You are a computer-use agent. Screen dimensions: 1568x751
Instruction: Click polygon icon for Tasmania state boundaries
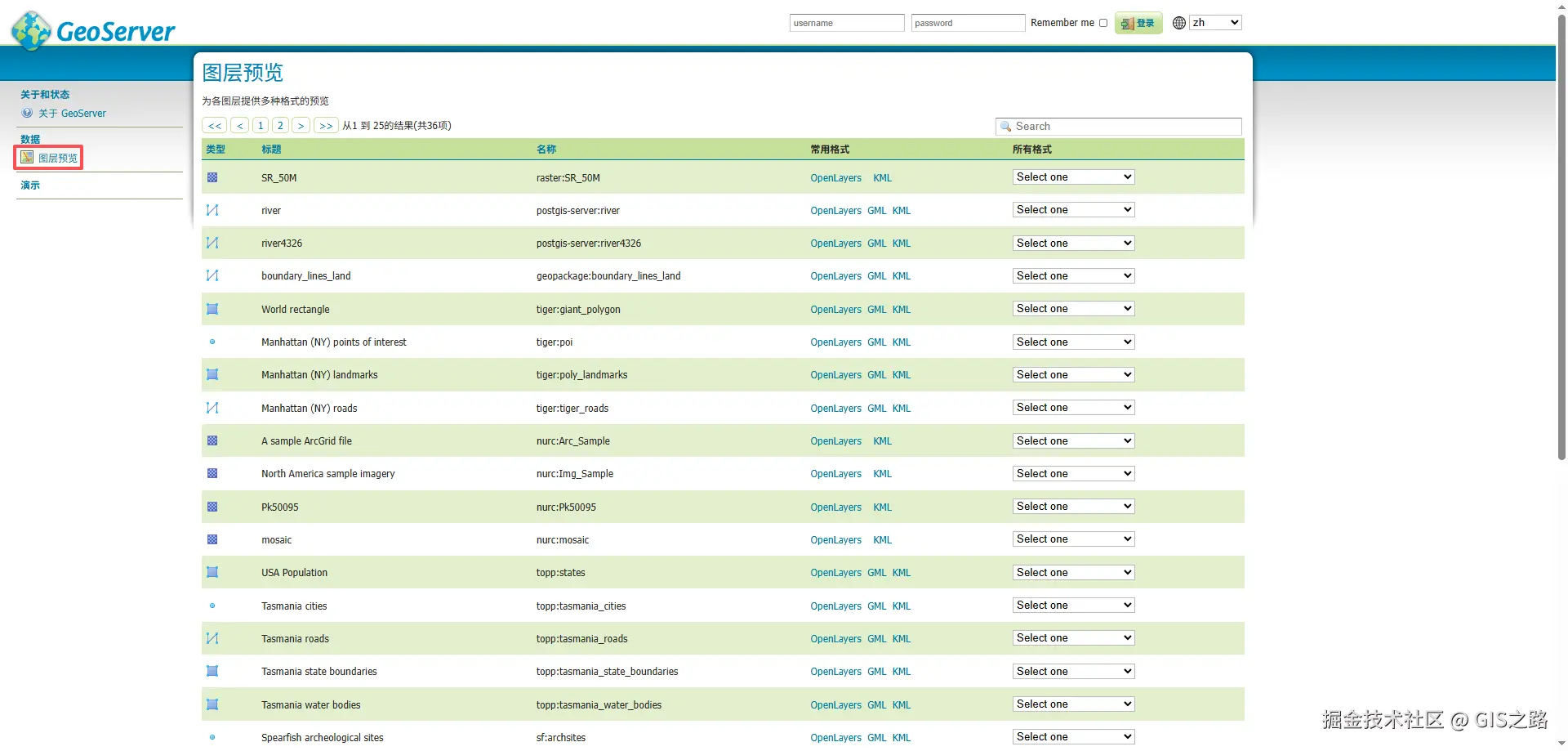212,671
